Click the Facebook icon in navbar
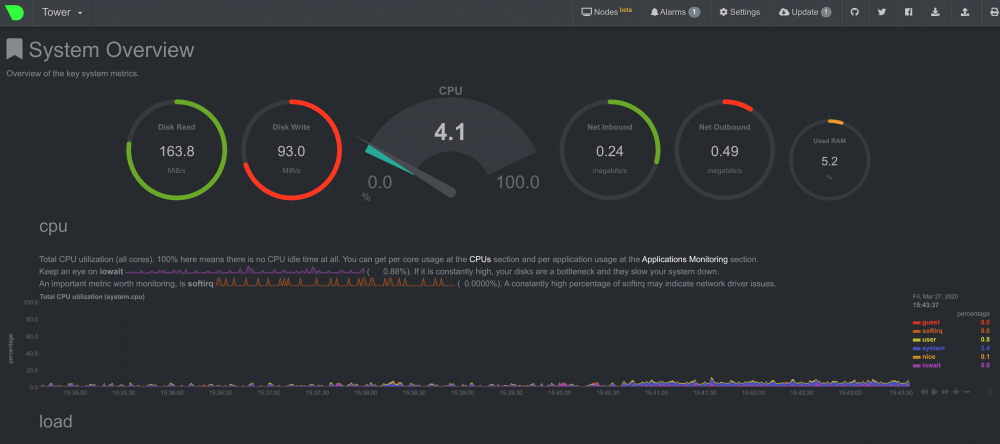 click(908, 12)
